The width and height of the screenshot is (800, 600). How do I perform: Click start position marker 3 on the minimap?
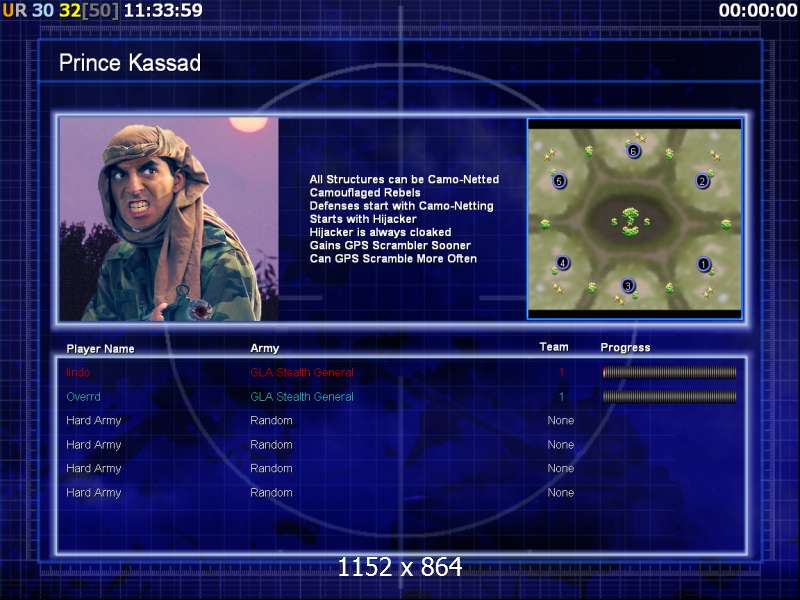point(628,285)
